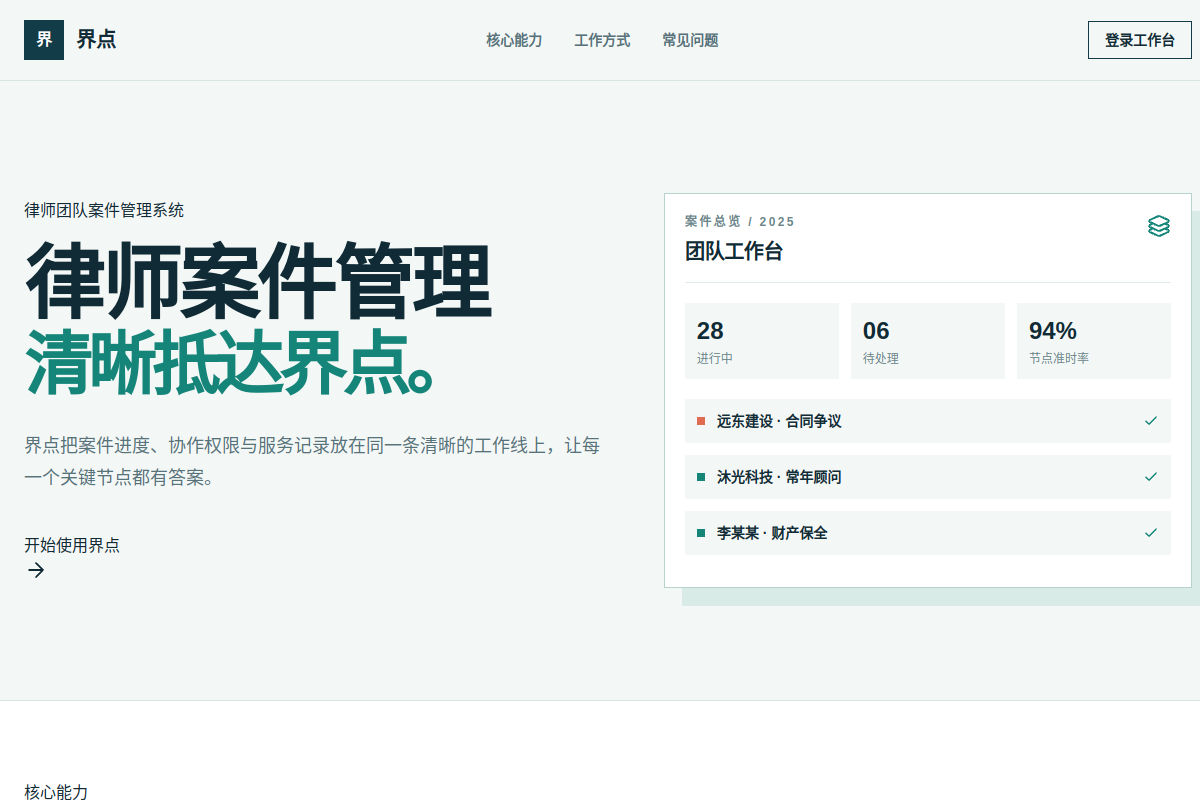The image size is (1200, 800).
Task: Click the arrow icon under 开始使用界点
Action: (x=36, y=570)
